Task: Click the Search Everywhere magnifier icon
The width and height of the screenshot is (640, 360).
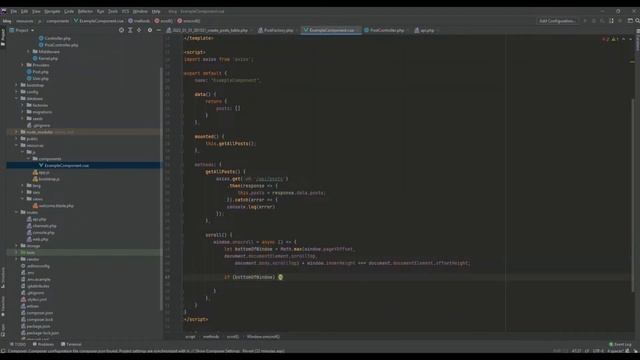Action: (x=637, y=21)
